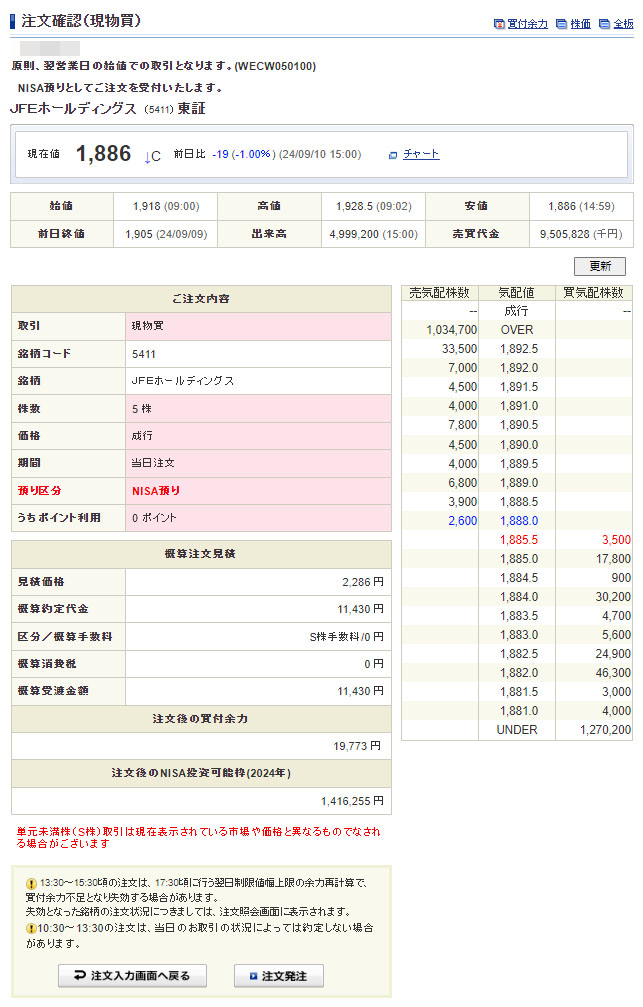The image size is (643, 1007).
Task: Open the 全板 full order book link
Action: point(622,24)
